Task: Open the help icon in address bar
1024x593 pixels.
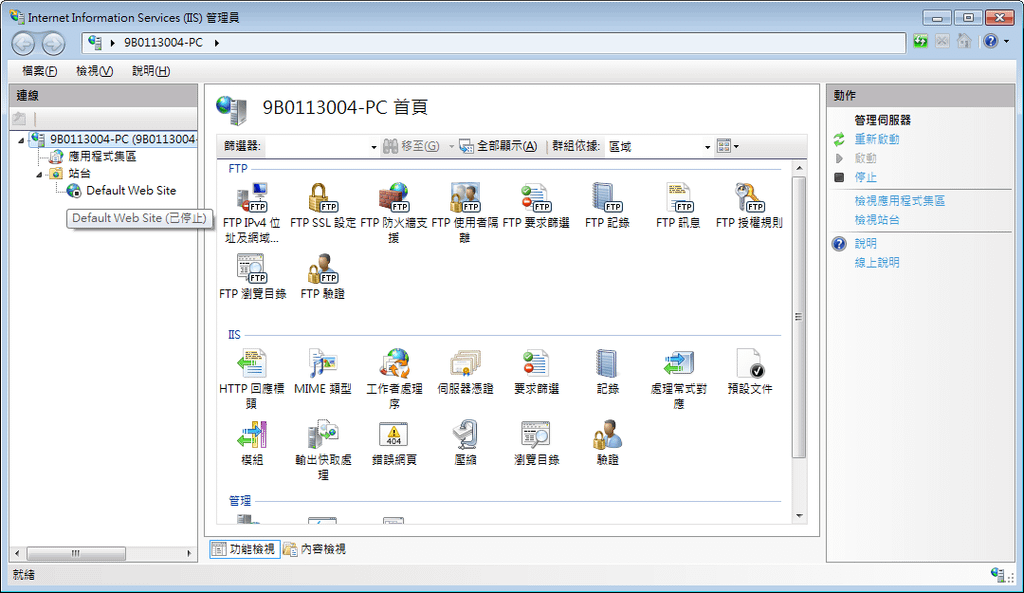Action: 991,41
